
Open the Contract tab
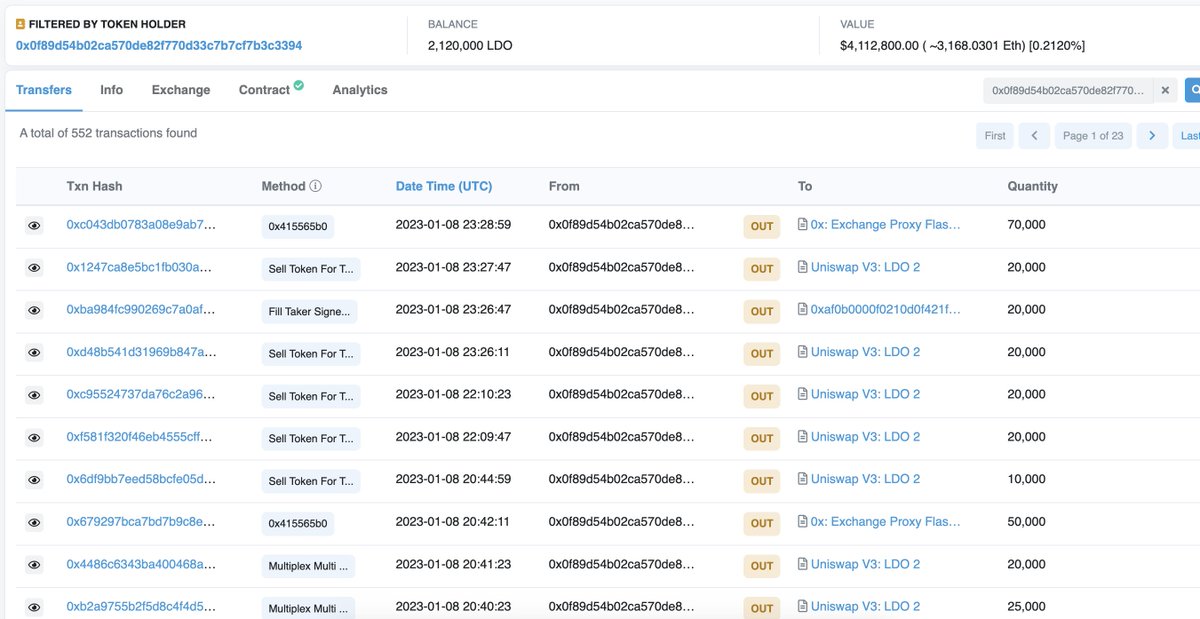(264, 90)
